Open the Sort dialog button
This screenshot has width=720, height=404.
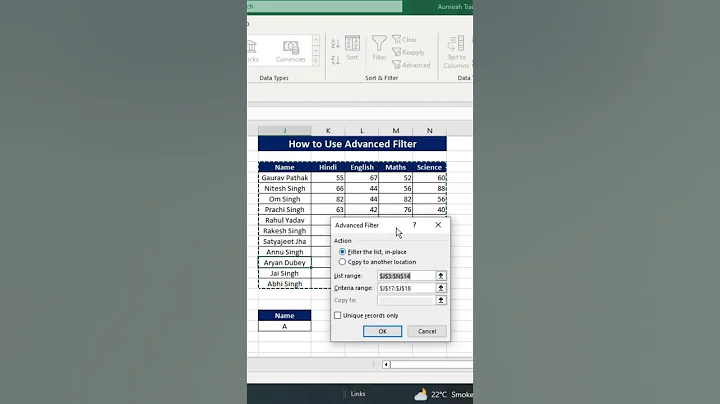coord(352,48)
